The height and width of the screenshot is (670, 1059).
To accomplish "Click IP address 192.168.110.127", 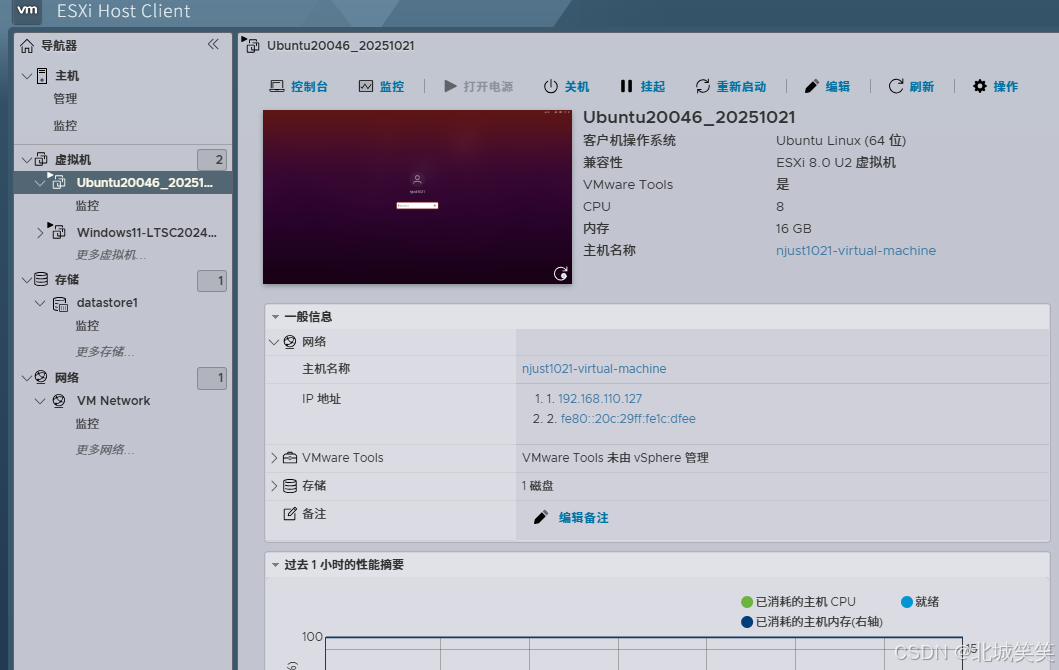I will click(x=600, y=398).
